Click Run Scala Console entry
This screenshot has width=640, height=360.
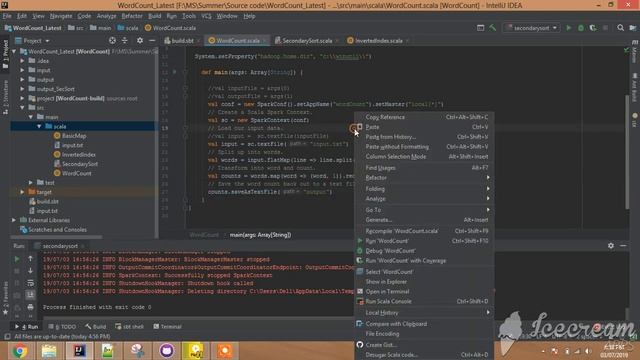pos(424,301)
